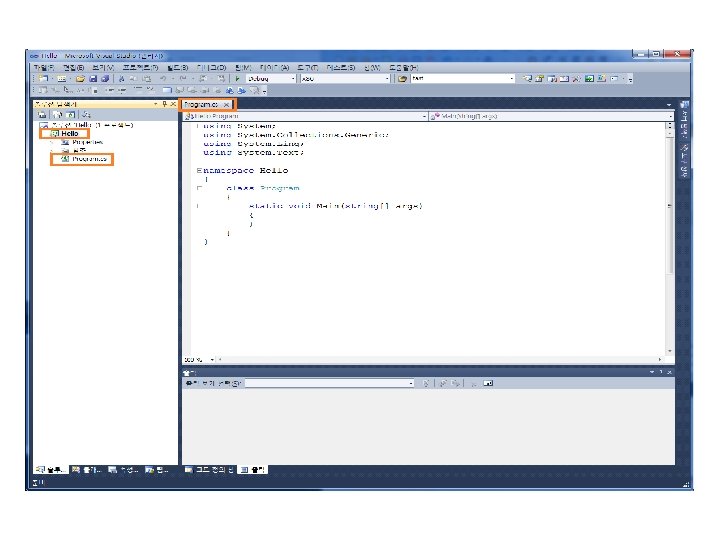Click Comment Selection toolbar icon
The image size is (720, 540).
click(x=138, y=90)
